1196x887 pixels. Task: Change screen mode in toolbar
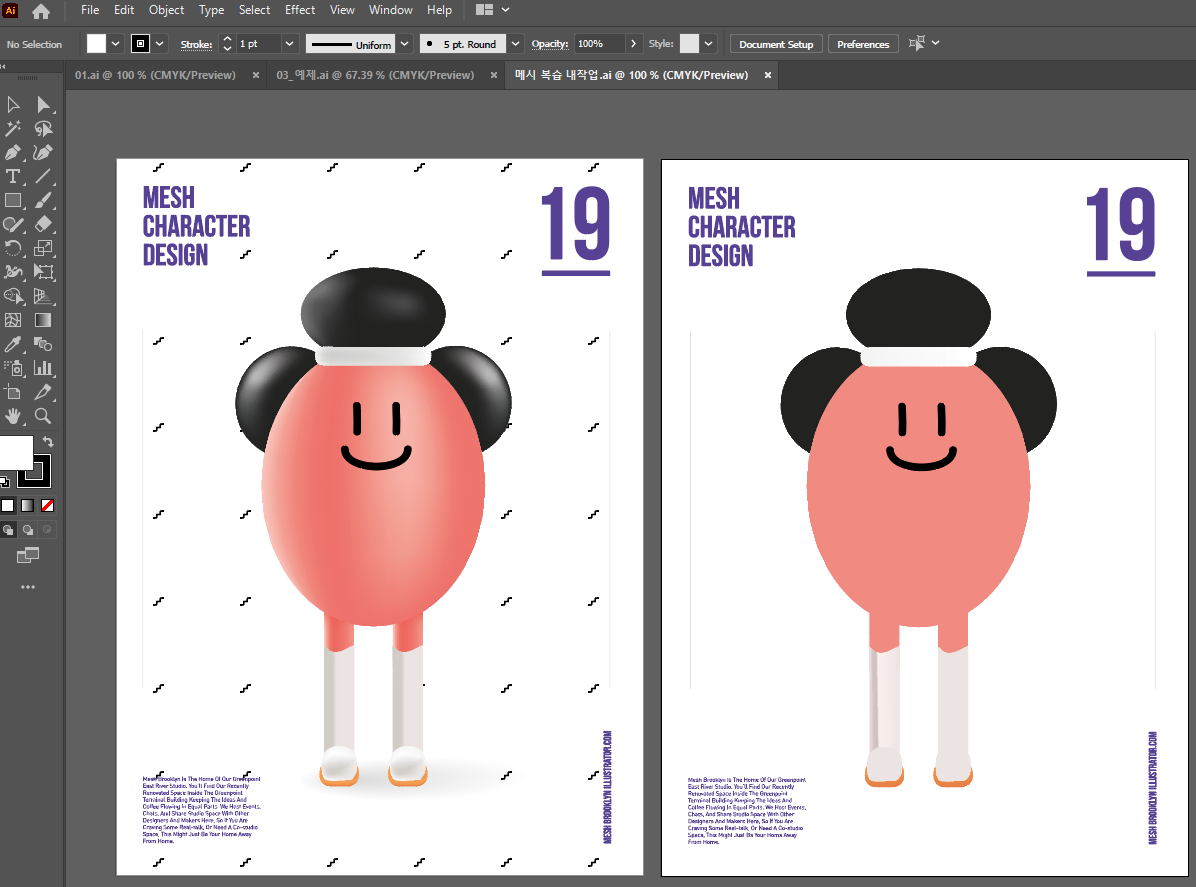[x=28, y=555]
